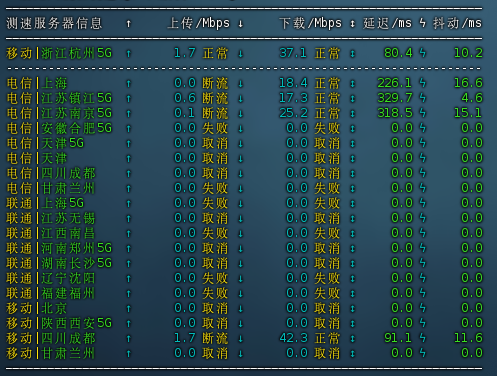Select server name 江苏无锡
The height and width of the screenshot is (376, 497).
68,218
